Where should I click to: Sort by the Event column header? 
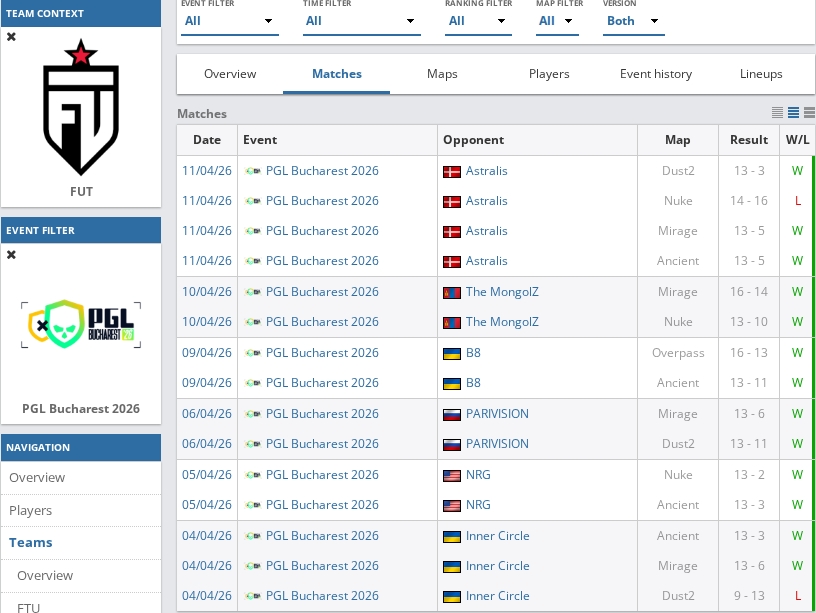click(x=337, y=140)
